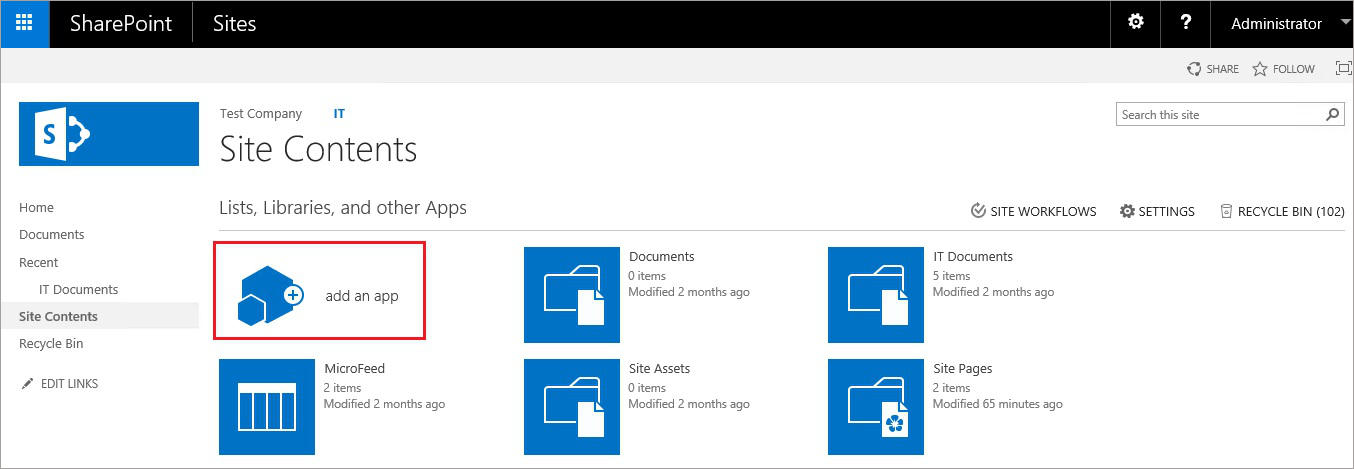
Task: Open the app launcher waffle icon
Action: [25, 24]
